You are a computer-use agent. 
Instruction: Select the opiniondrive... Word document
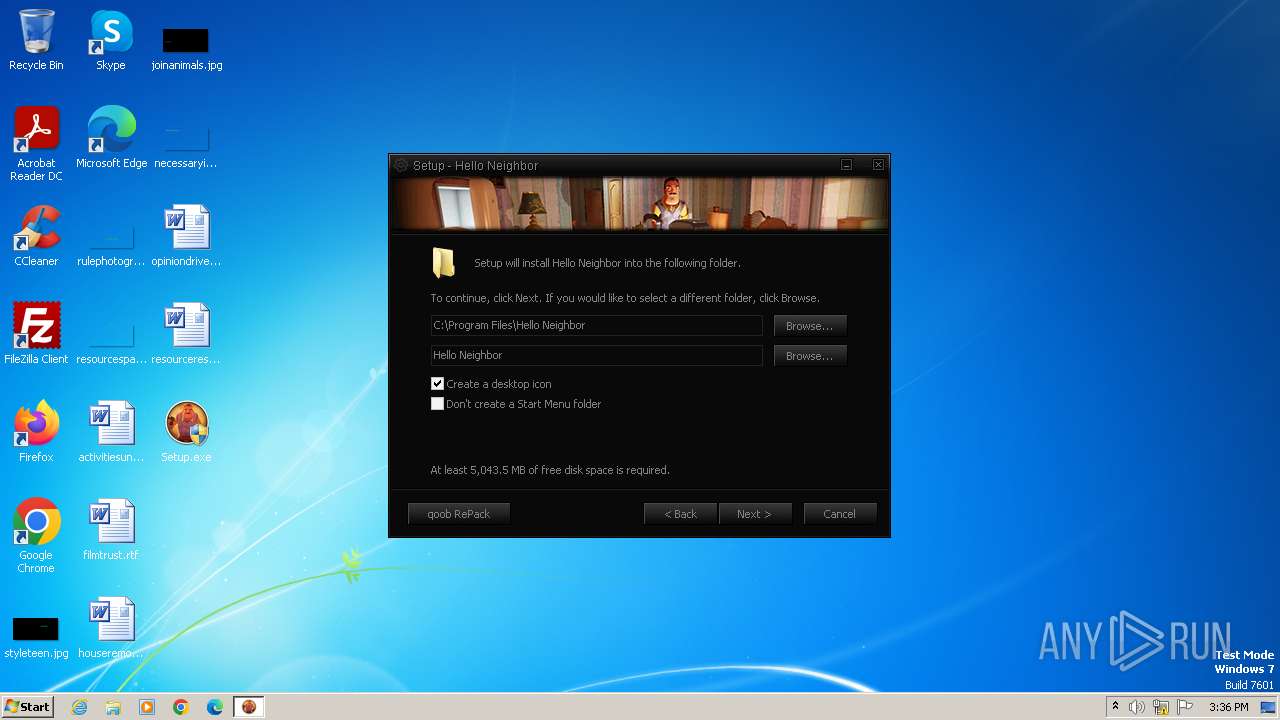tap(186, 236)
